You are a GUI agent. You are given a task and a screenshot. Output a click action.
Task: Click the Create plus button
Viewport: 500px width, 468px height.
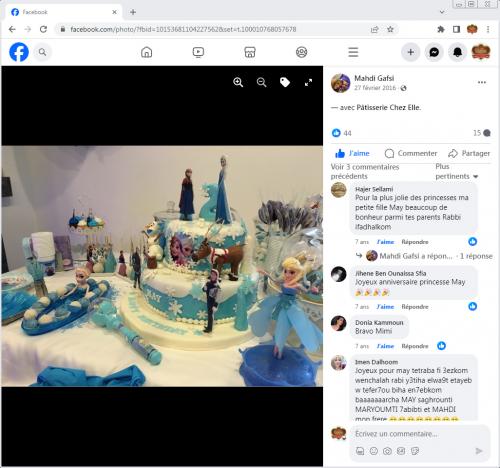click(411, 52)
